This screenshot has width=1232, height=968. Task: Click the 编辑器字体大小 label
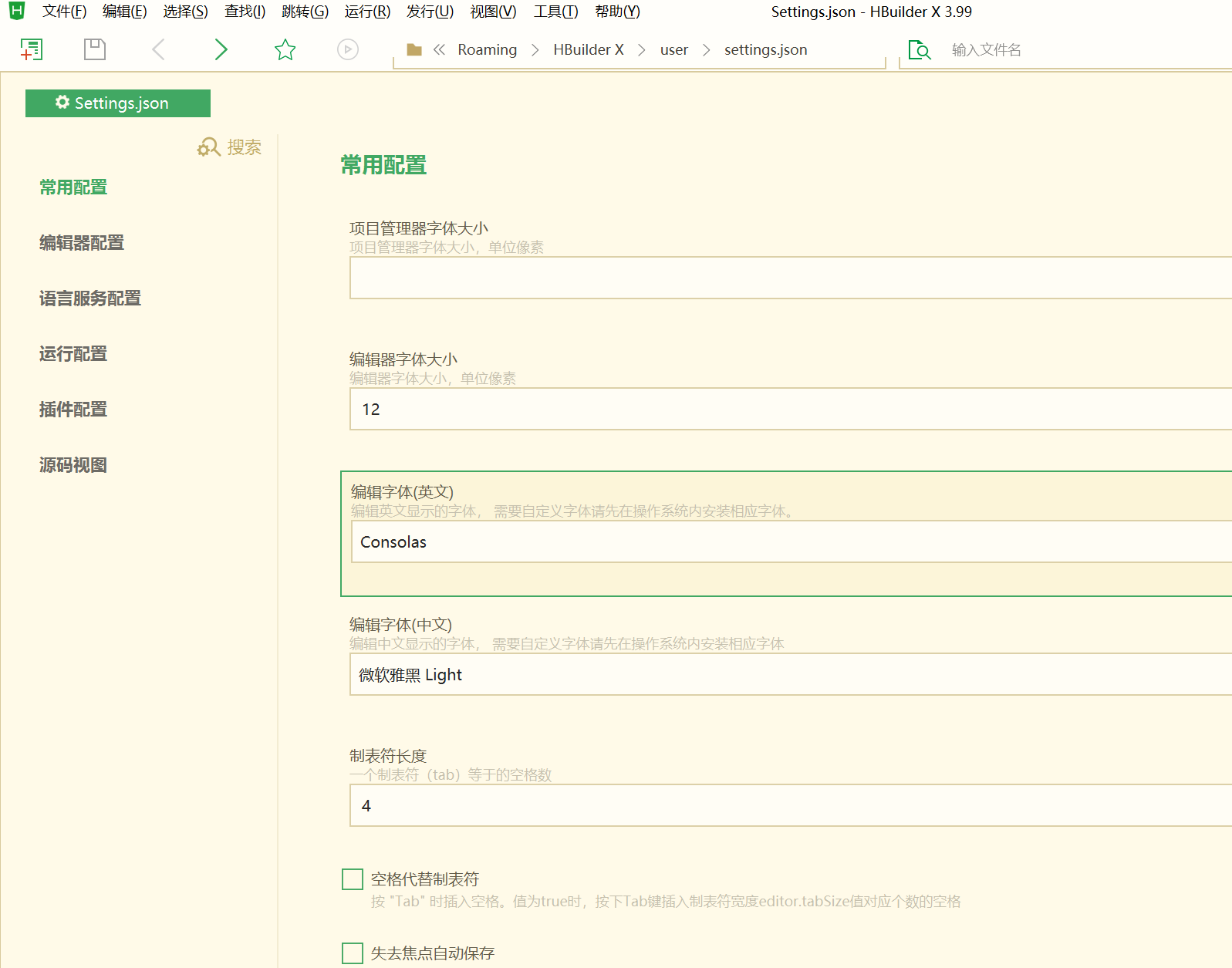point(403,359)
